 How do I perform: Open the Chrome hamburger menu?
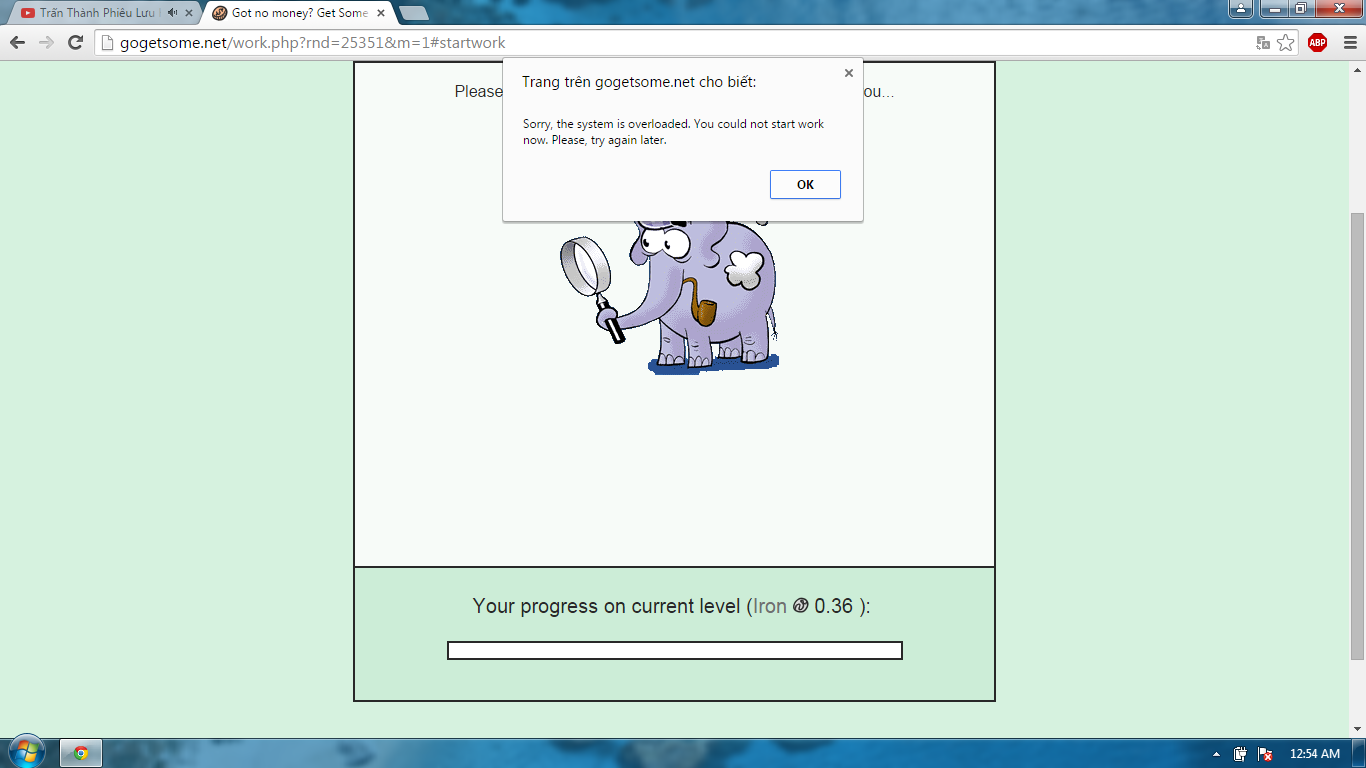tap(1350, 43)
